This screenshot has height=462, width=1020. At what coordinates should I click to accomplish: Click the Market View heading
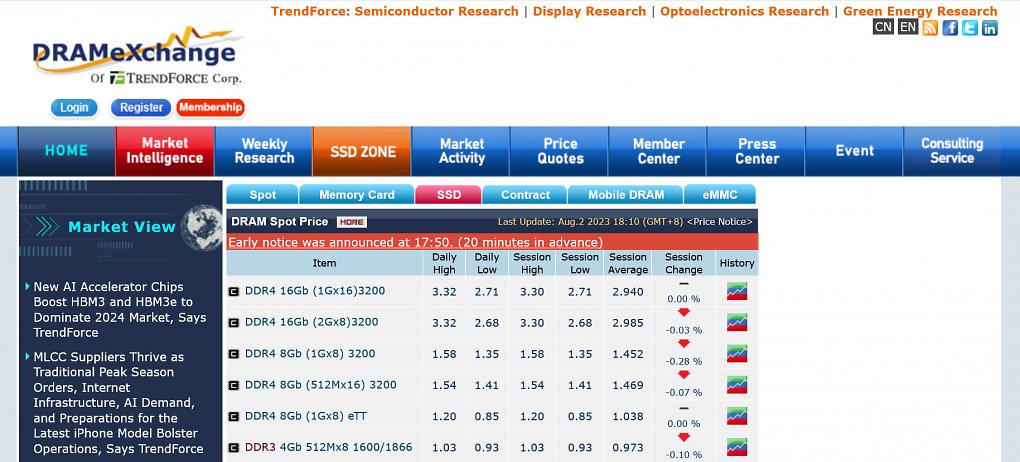tap(122, 227)
